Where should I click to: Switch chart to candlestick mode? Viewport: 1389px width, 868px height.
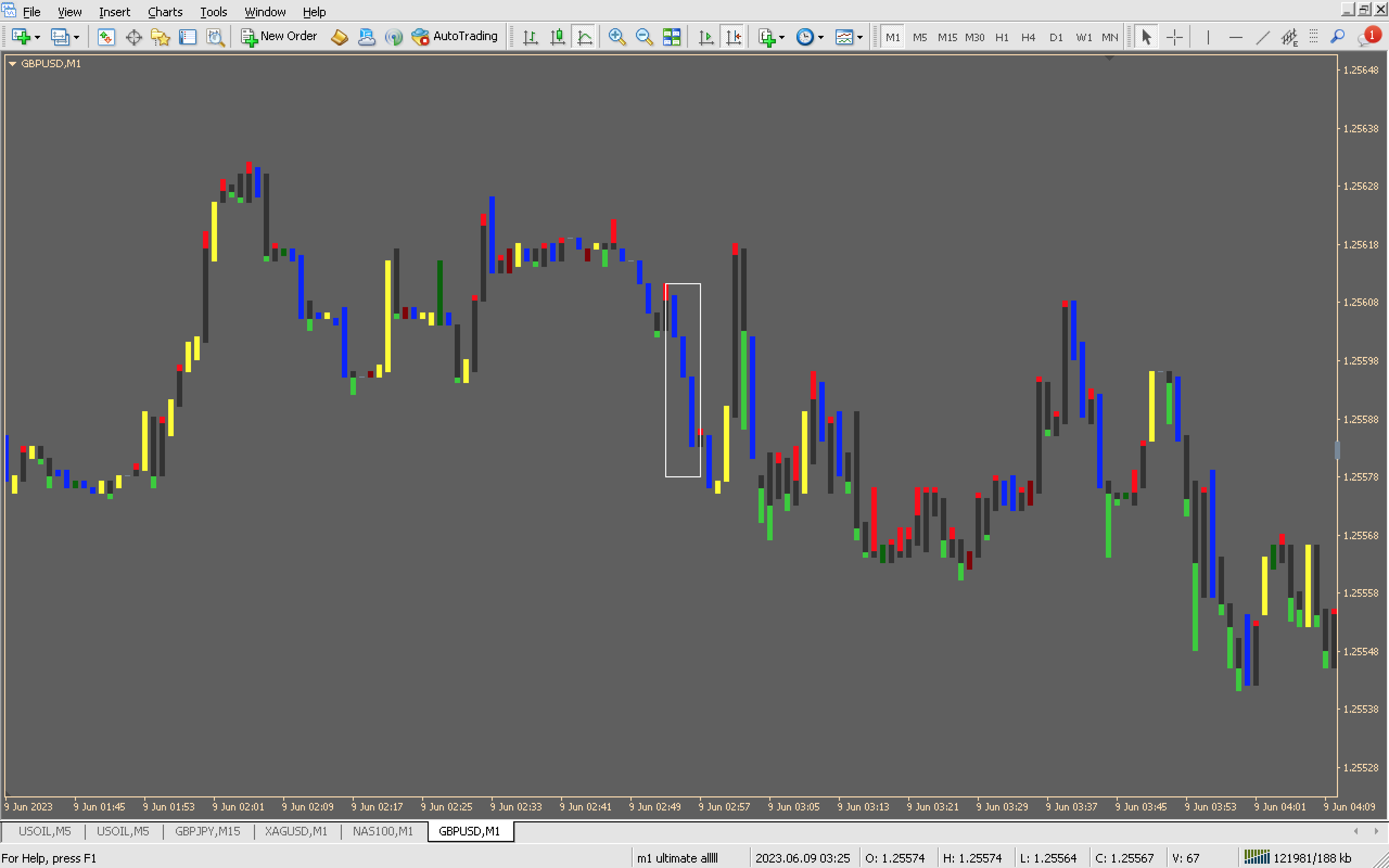pyautogui.click(x=557, y=37)
